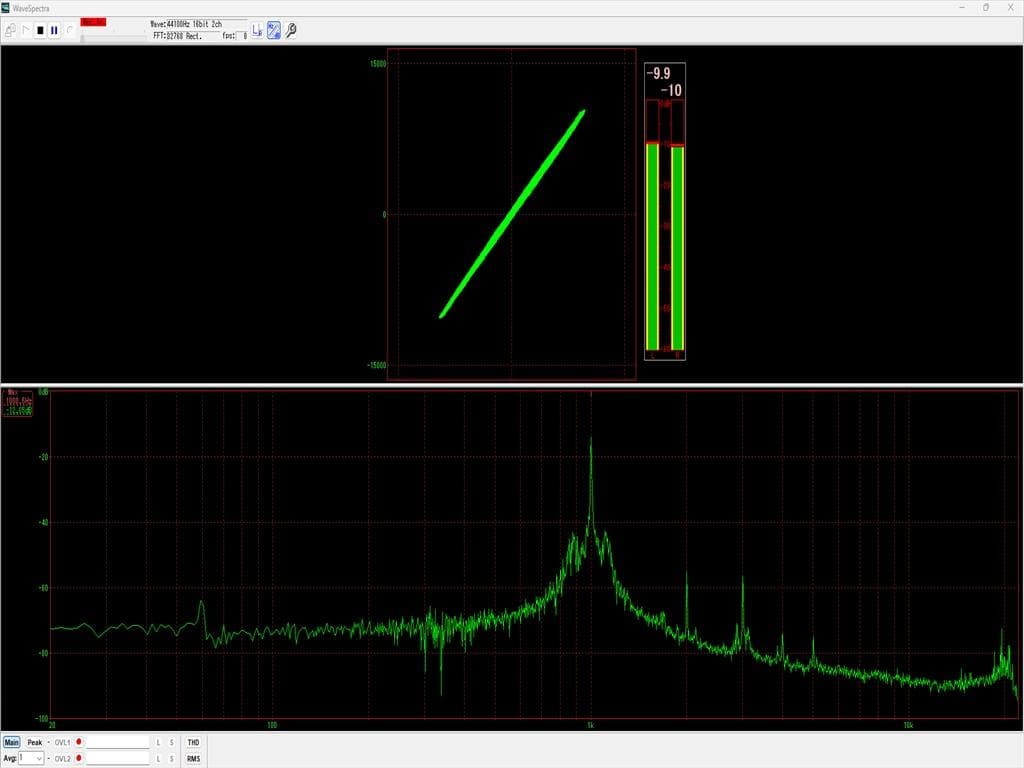Viewport: 1024px width, 768px height.
Task: Toggle the Peak hold display
Action: coord(35,743)
